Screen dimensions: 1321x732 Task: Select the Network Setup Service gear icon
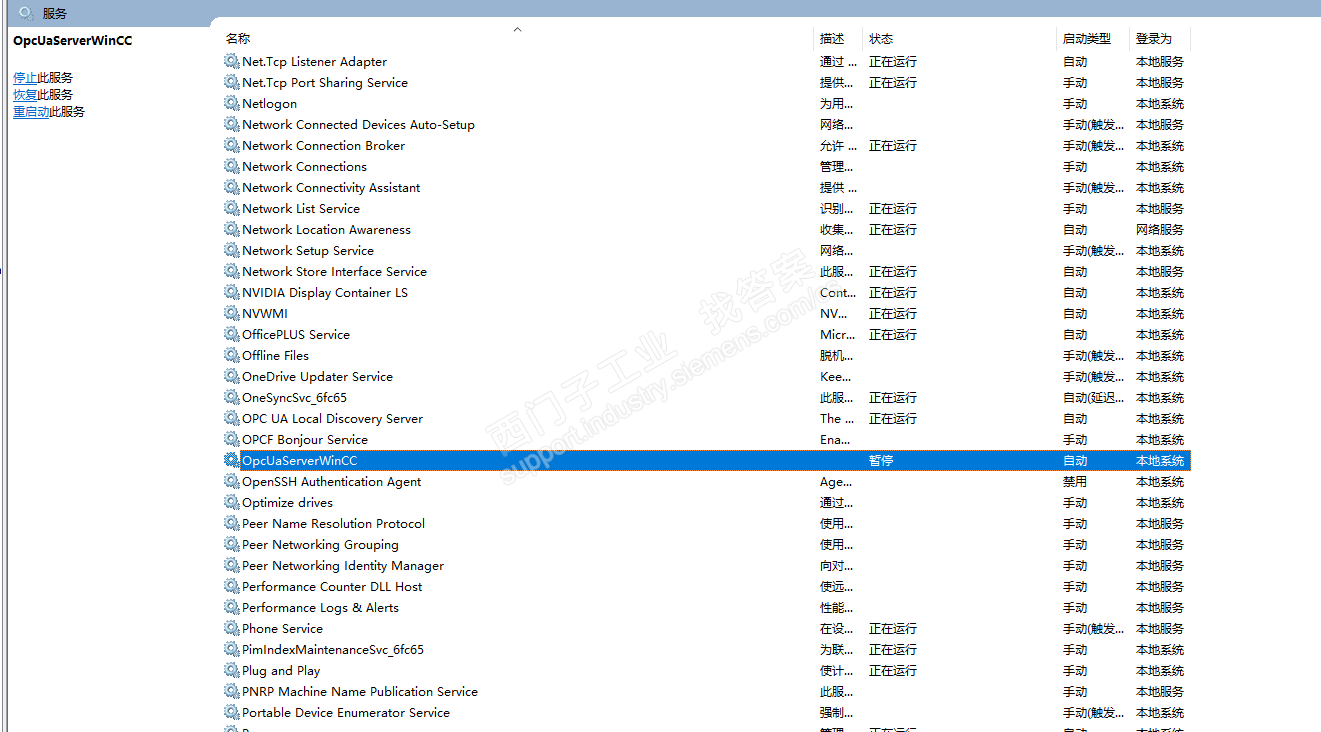[x=232, y=250]
